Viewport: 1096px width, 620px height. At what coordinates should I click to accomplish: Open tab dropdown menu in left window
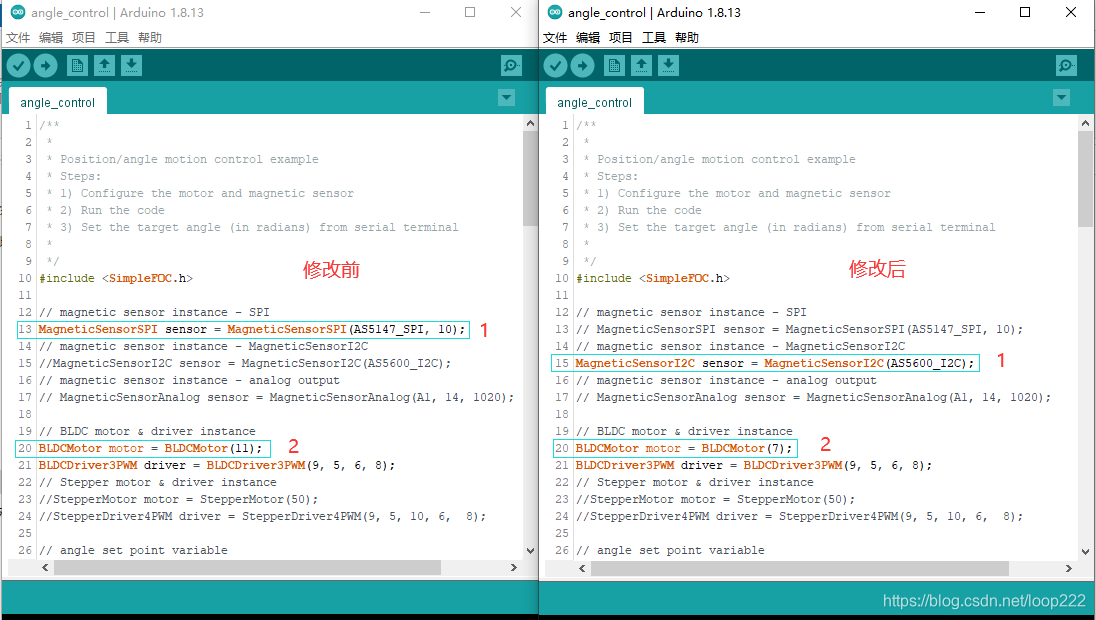point(507,98)
